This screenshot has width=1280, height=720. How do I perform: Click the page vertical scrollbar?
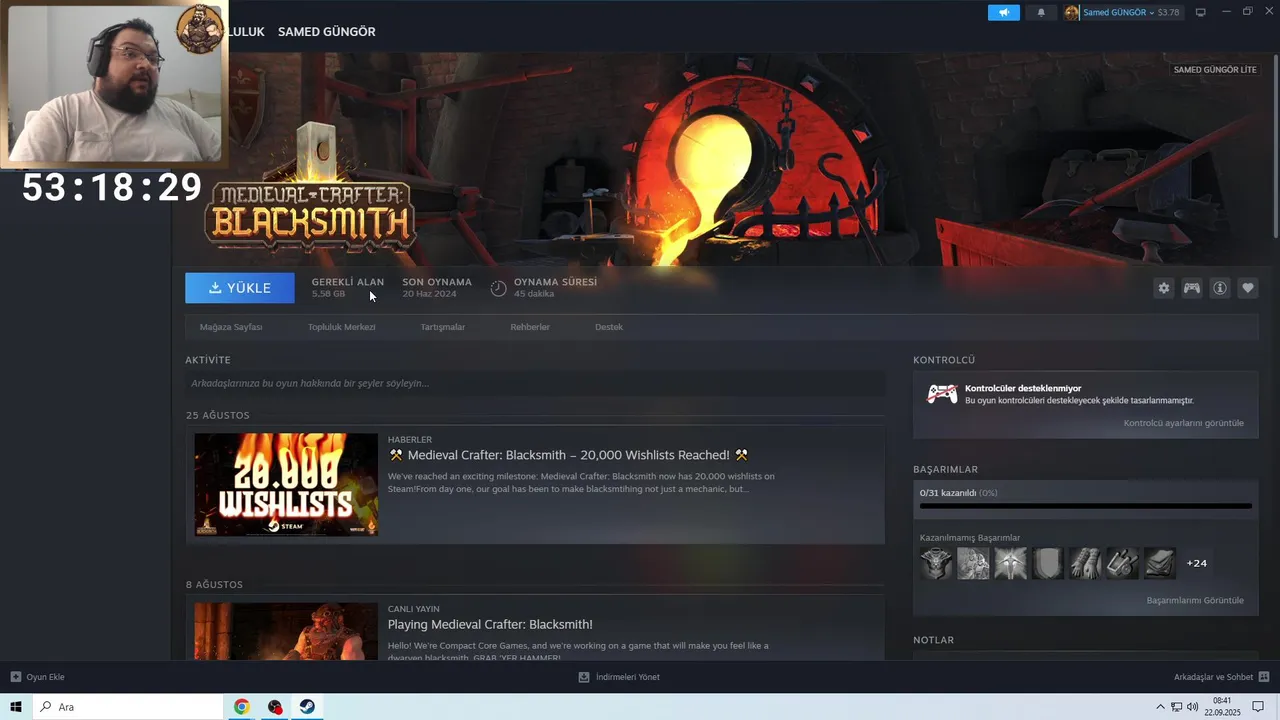[x=1275, y=145]
